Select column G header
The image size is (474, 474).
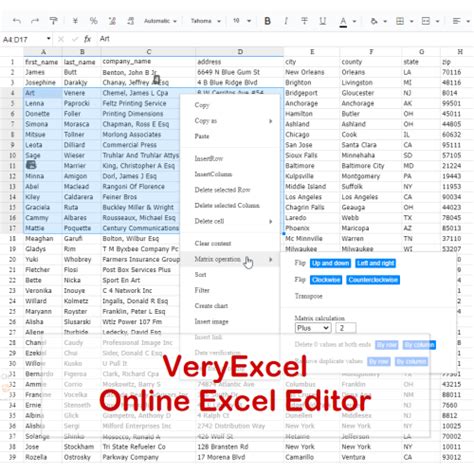(x=421, y=52)
